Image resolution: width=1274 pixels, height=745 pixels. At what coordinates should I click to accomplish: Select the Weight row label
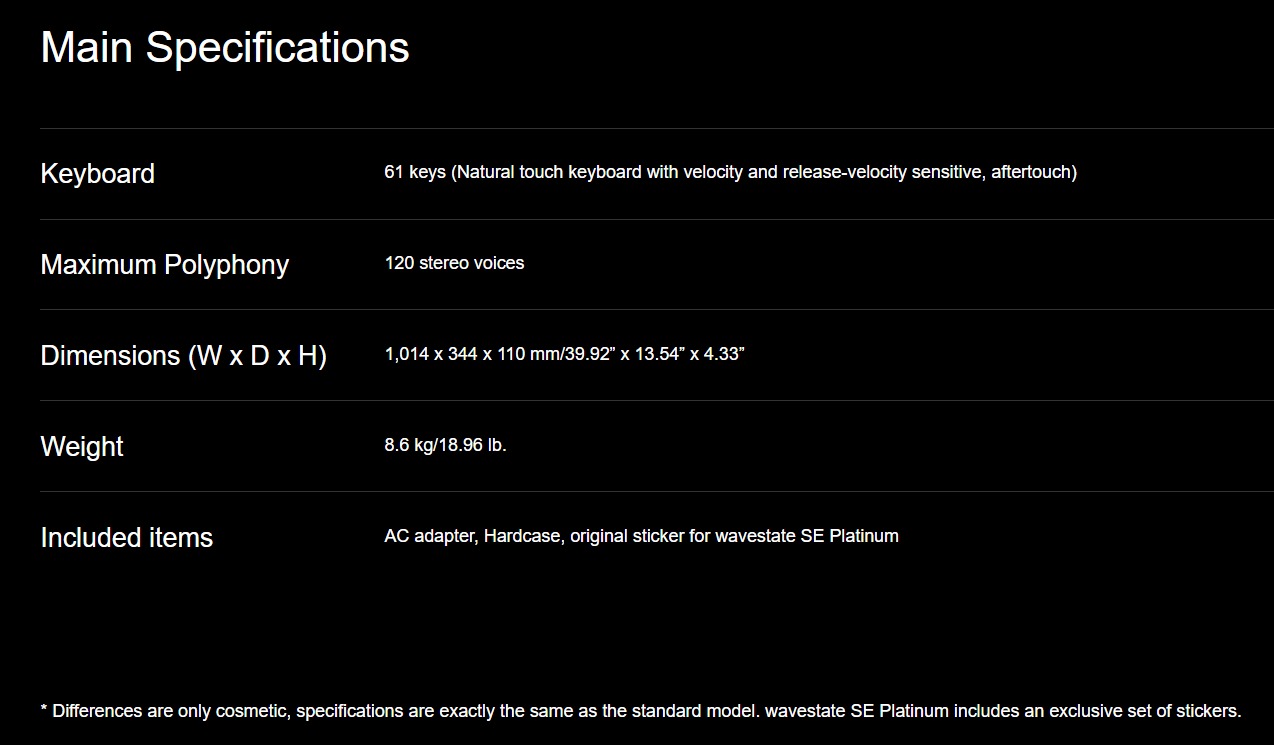tap(82, 447)
